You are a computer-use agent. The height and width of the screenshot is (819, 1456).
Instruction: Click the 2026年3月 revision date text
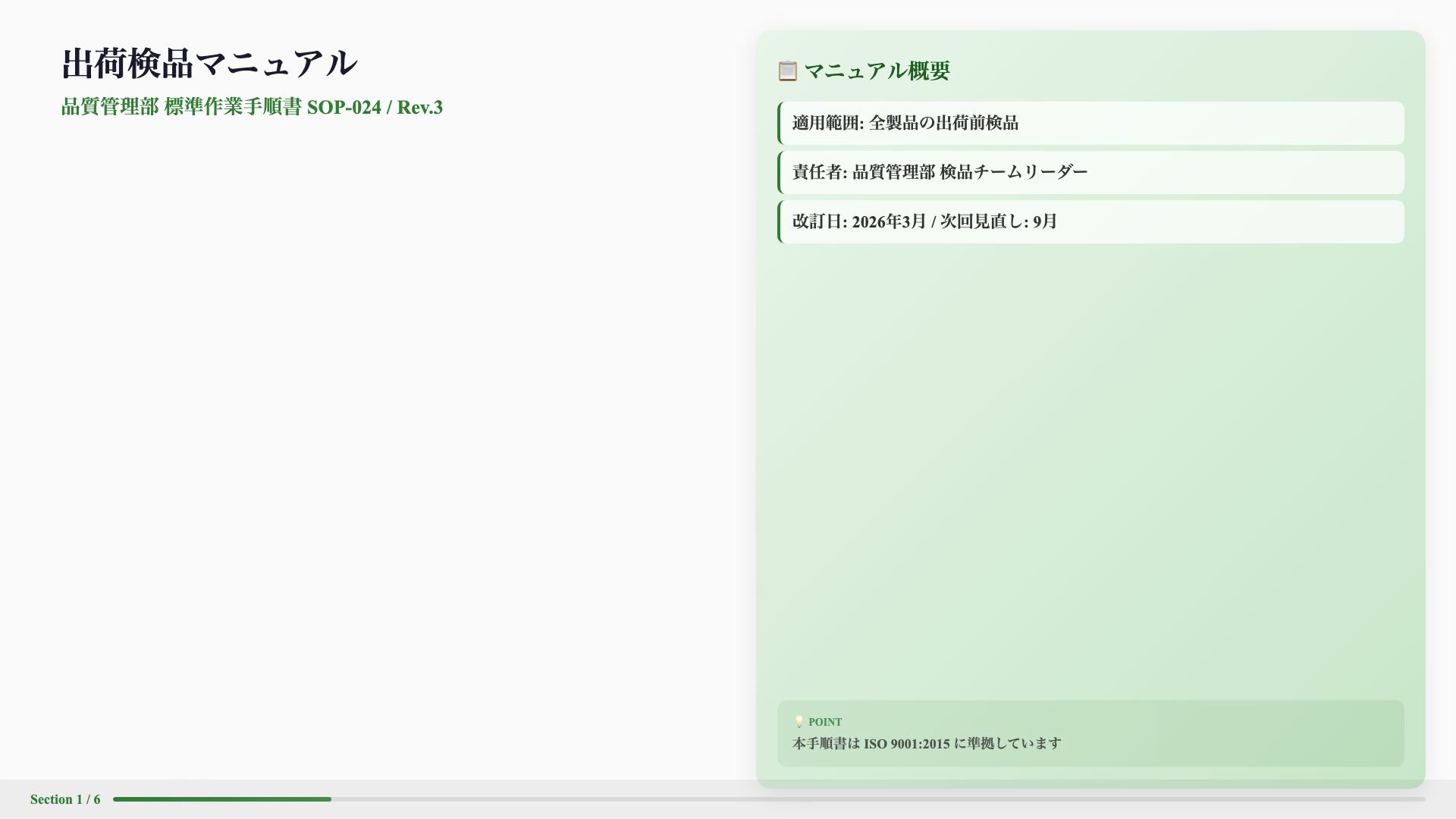click(886, 221)
